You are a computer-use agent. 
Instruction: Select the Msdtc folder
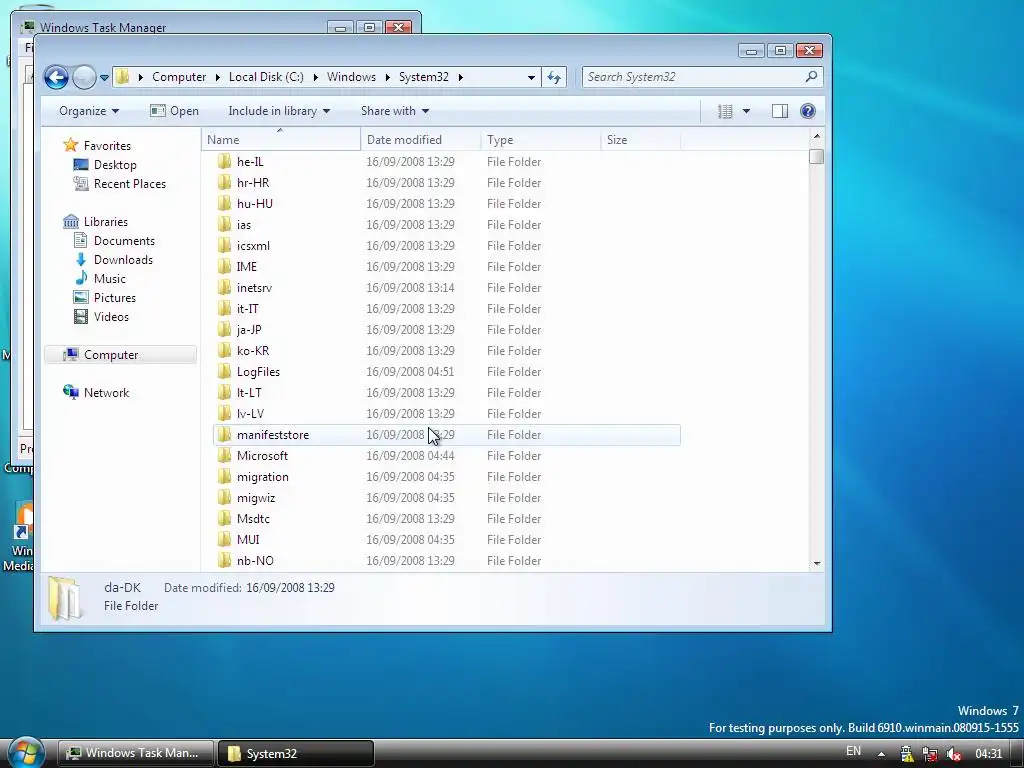(x=447, y=519)
